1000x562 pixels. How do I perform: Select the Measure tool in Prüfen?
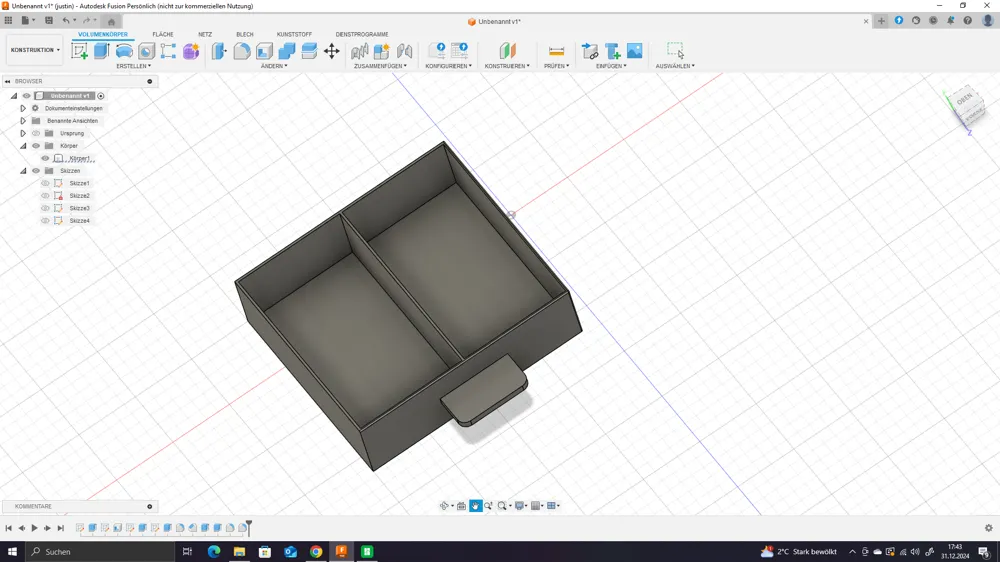[556, 51]
